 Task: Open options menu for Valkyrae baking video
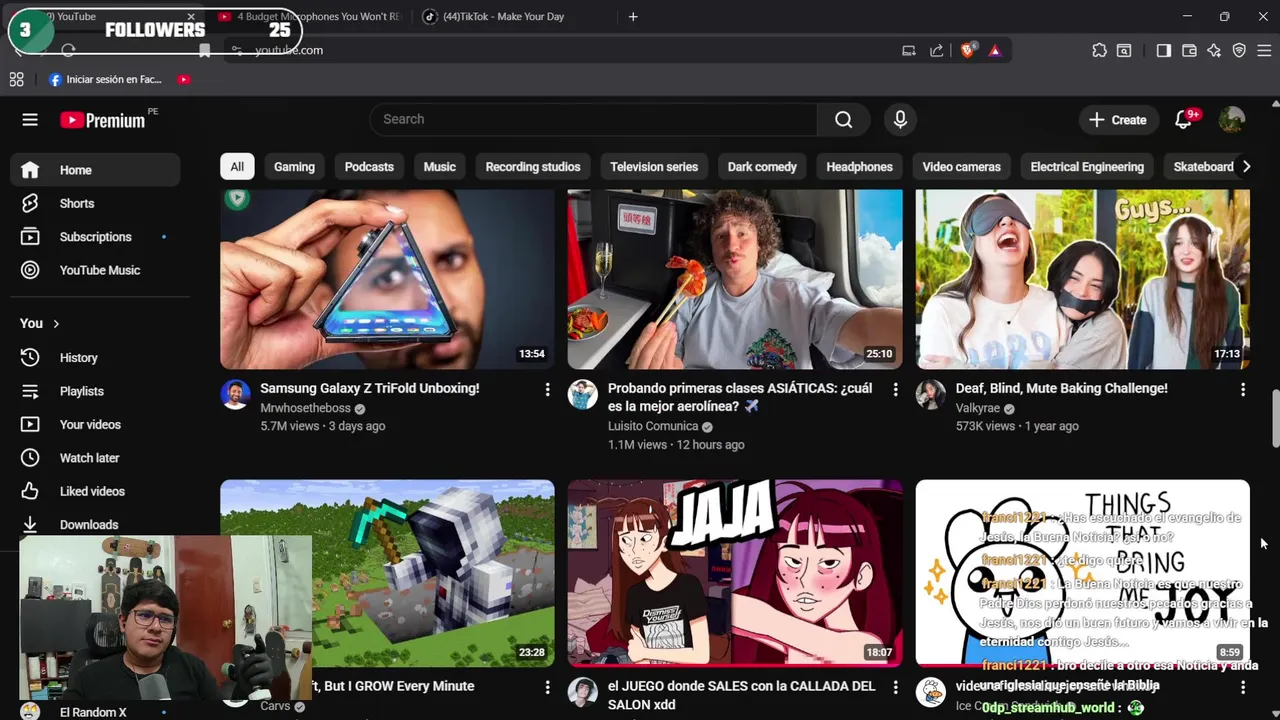[1243, 389]
